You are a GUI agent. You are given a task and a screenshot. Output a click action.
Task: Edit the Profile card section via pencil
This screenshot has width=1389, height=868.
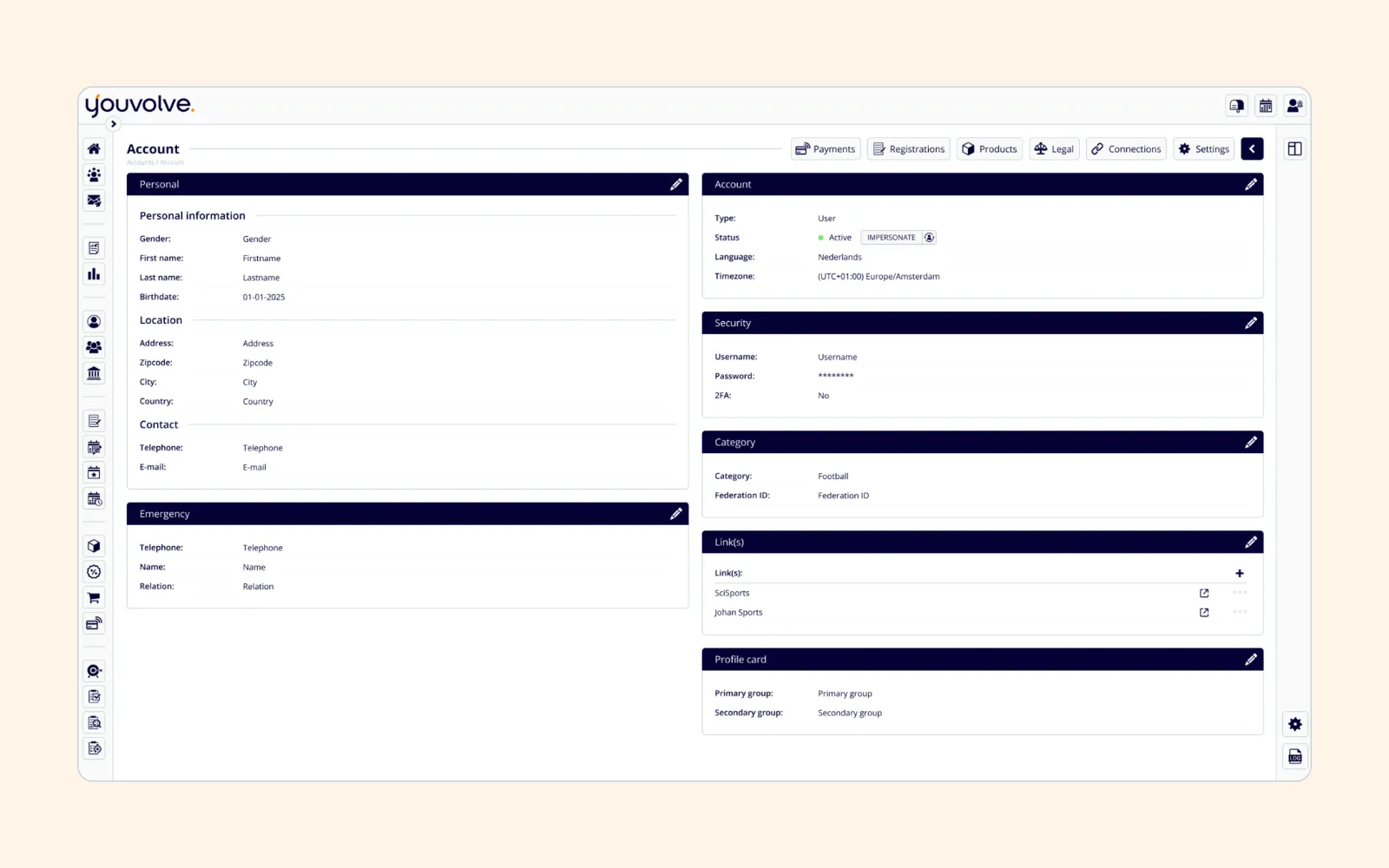coord(1251,660)
